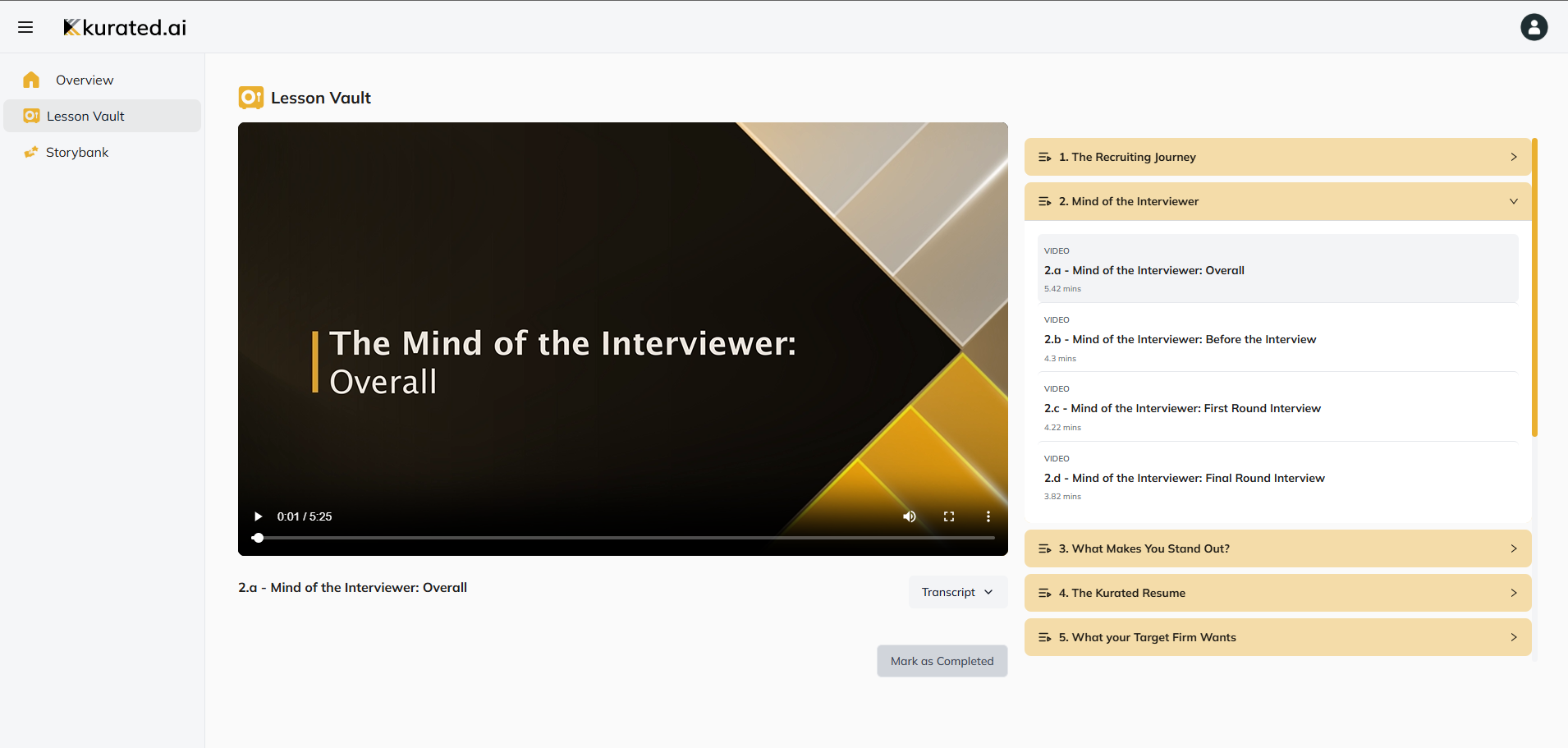Open the hamburger menu
Image resolution: width=1568 pixels, height=748 pixels.
coord(25,26)
